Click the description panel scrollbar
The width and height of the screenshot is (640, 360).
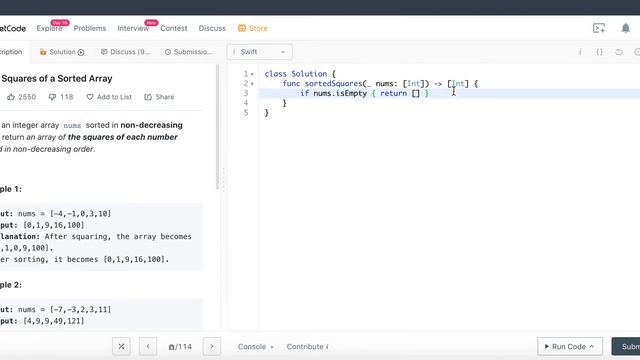[x=217, y=127]
